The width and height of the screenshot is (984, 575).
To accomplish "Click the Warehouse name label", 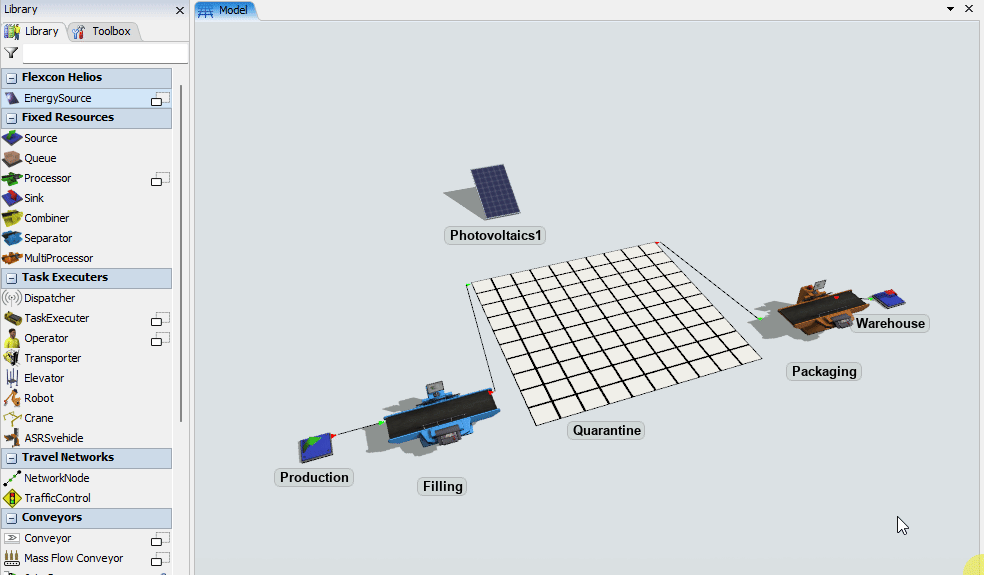I will click(x=890, y=324).
